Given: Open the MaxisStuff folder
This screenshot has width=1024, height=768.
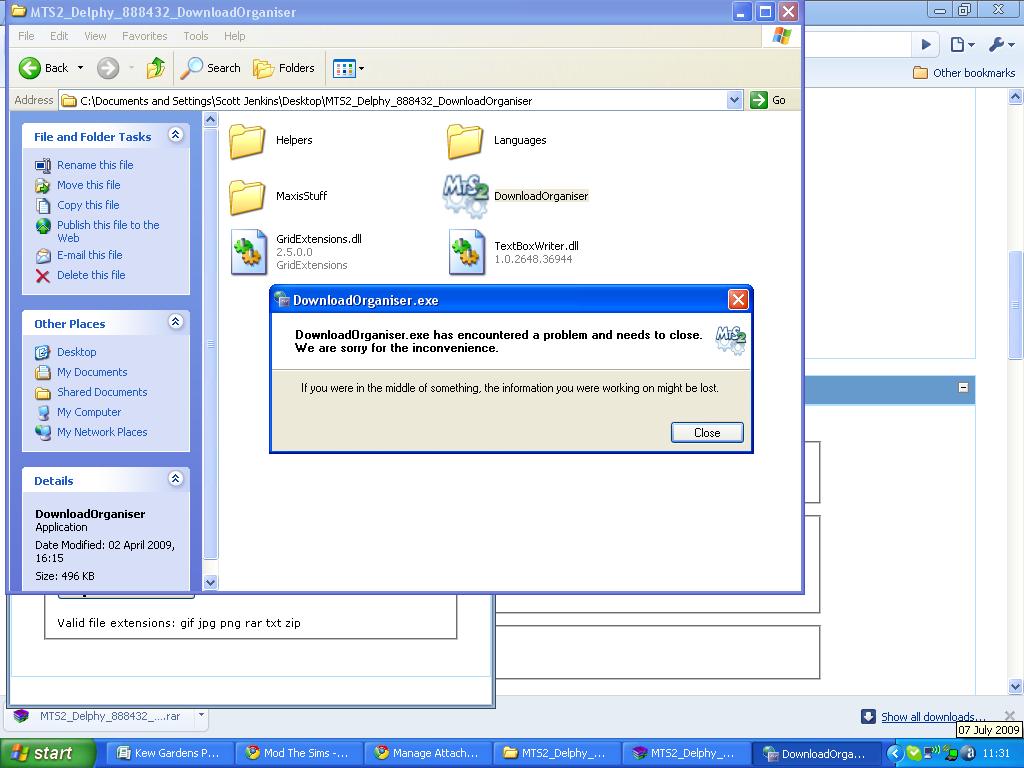Looking at the screenshot, I should (x=247, y=196).
